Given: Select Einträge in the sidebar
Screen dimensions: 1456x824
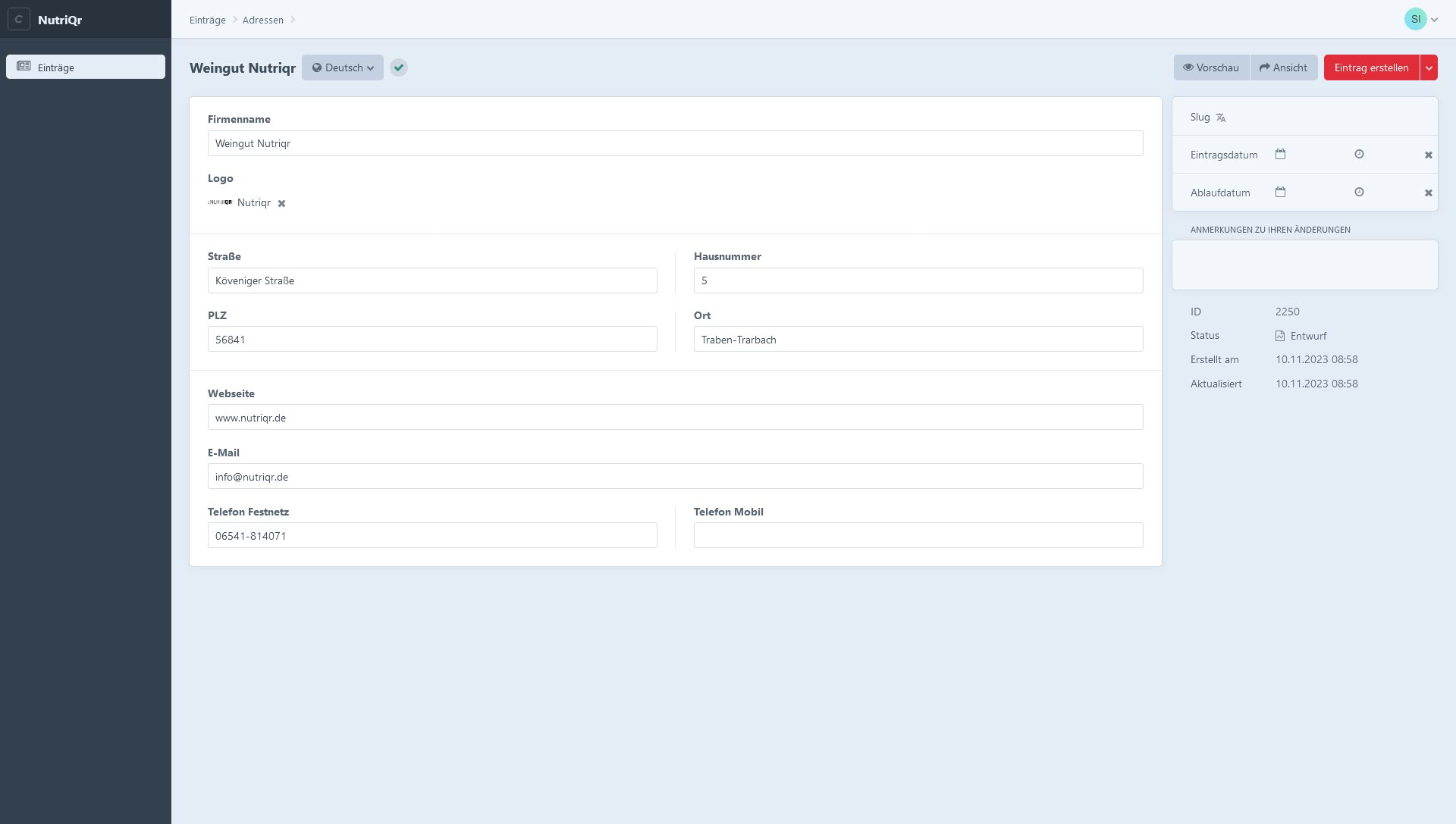Looking at the screenshot, I should coord(86,67).
